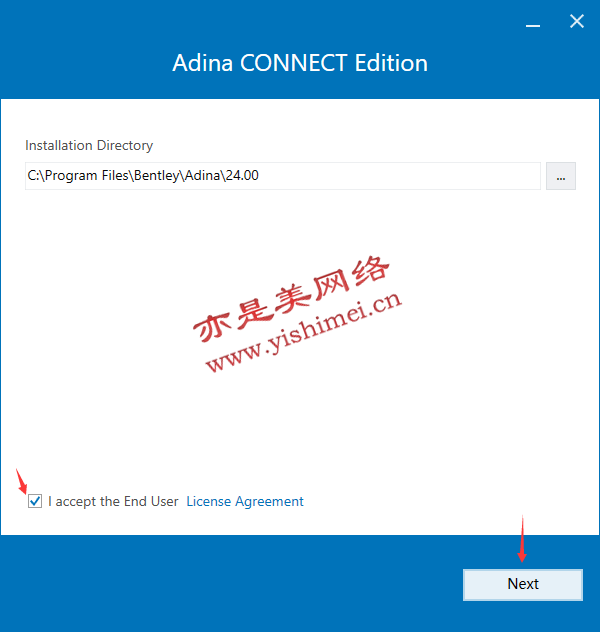Proceed with the Next button
This screenshot has height=632, width=600.
pos(523,584)
